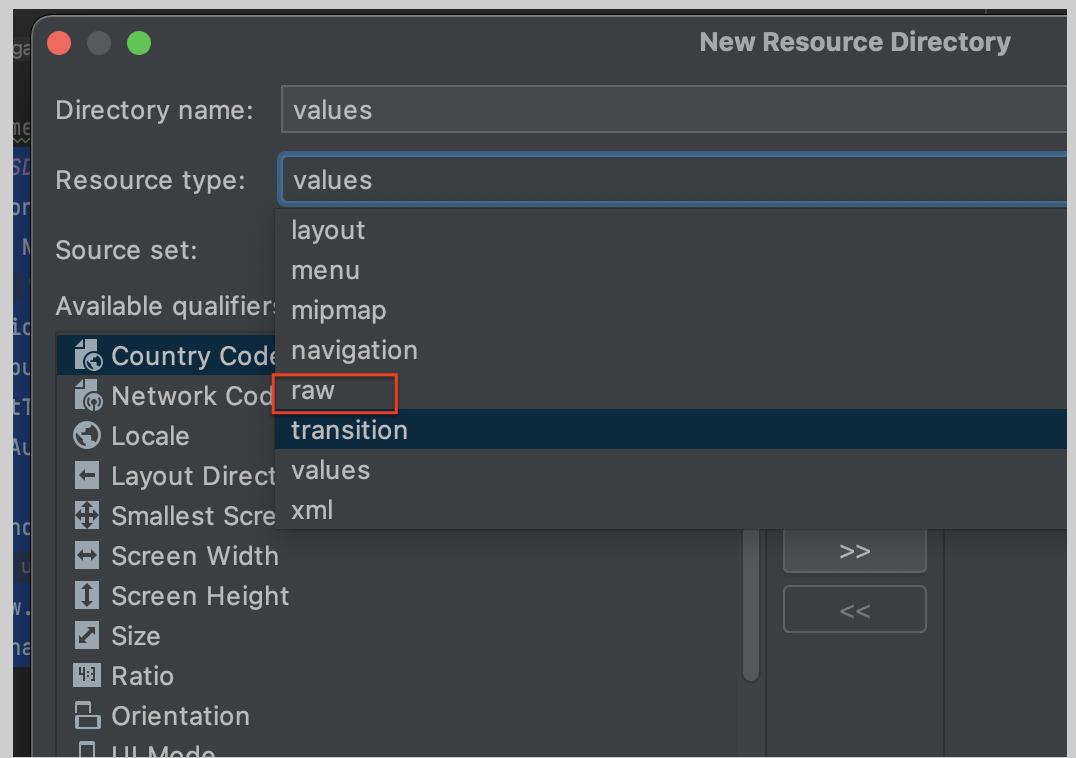
Task: Click the green zoom window button
Action: tap(139, 43)
